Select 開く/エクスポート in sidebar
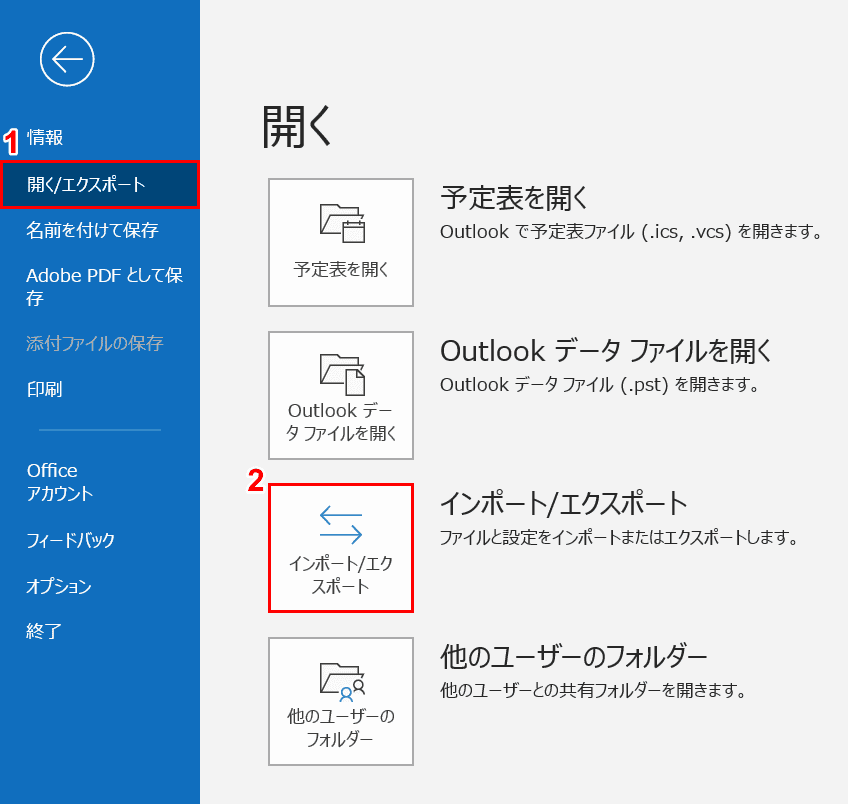 pos(100,184)
